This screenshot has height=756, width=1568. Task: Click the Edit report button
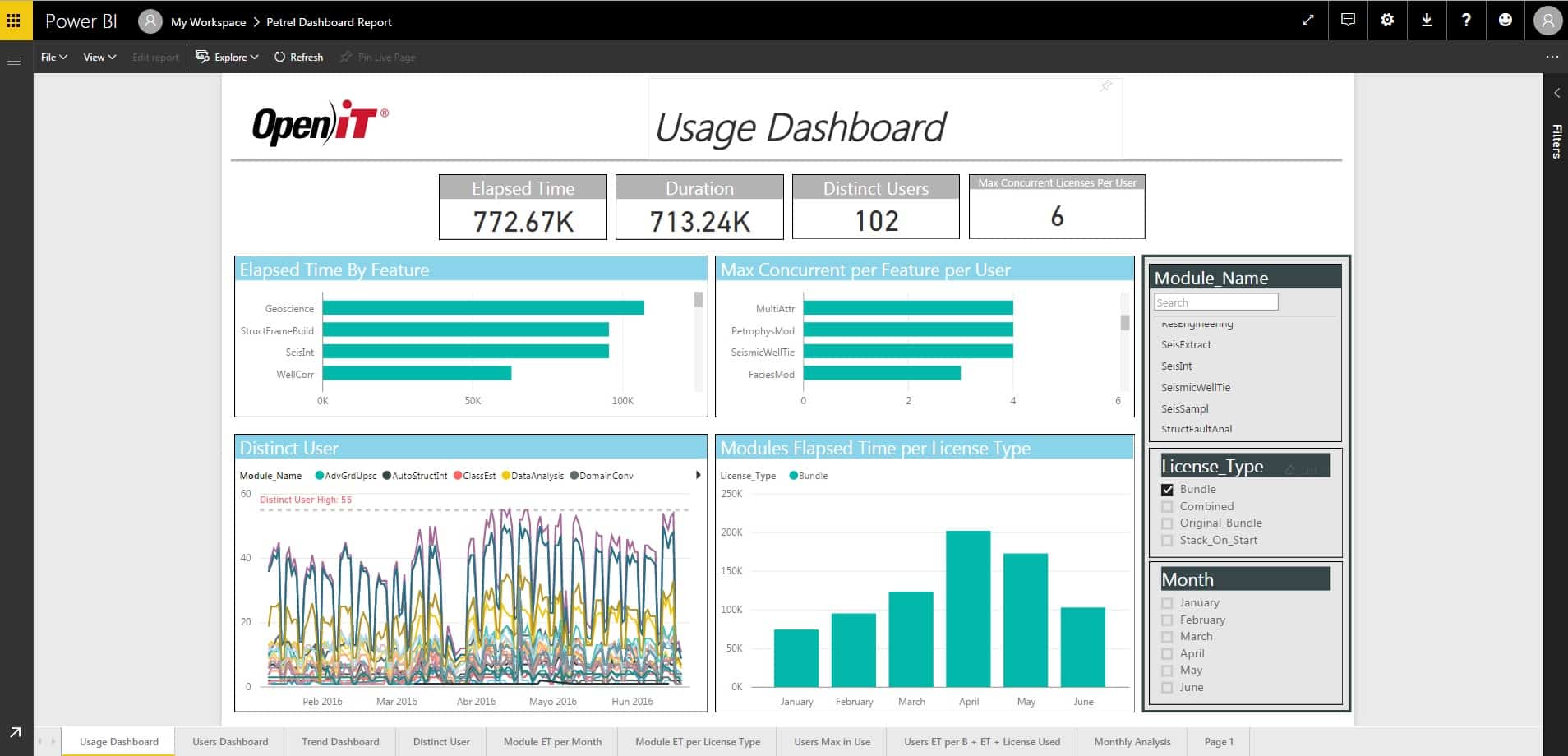click(x=155, y=58)
